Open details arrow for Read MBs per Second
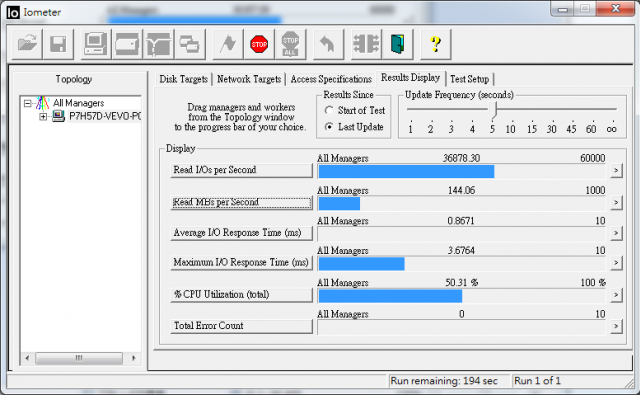The image size is (640, 395). [x=616, y=202]
